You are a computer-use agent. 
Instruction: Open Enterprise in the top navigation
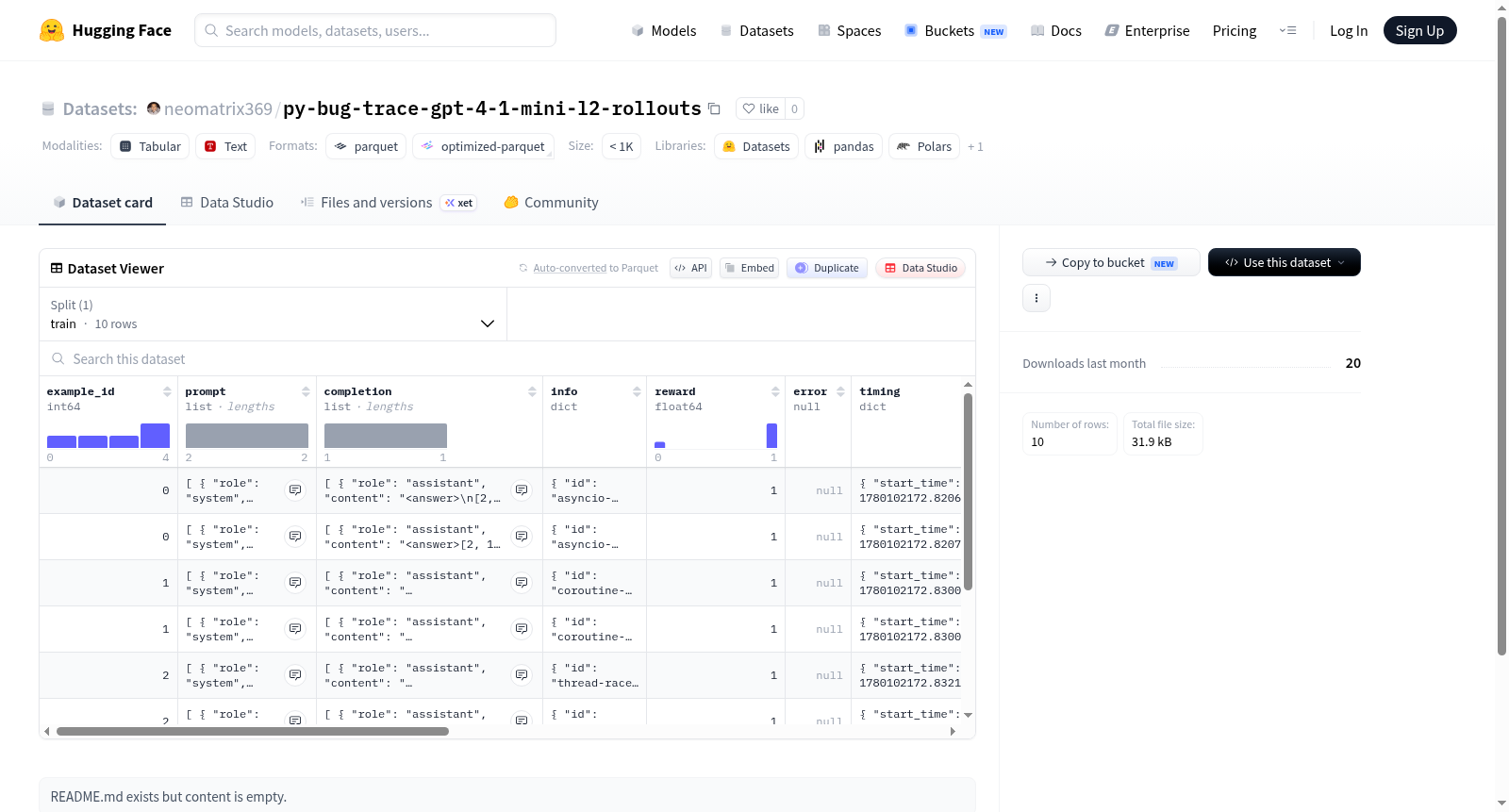[1147, 30]
